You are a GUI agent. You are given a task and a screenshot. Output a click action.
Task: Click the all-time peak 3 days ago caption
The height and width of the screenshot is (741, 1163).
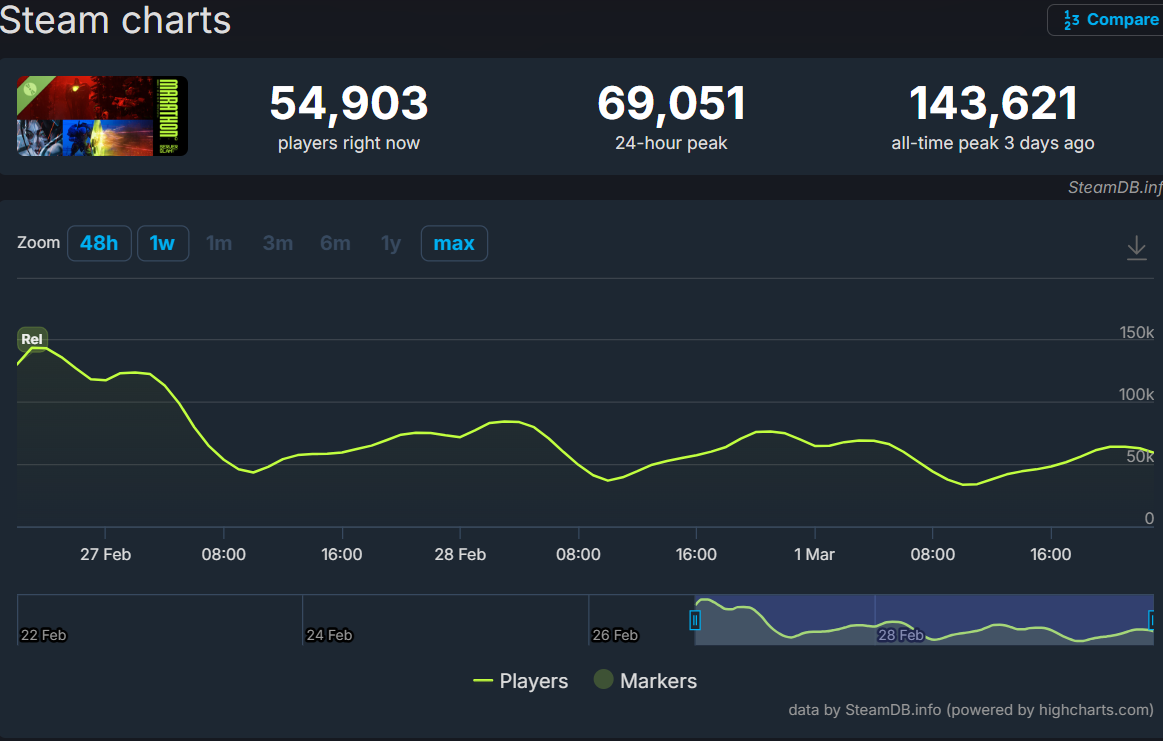click(x=993, y=143)
